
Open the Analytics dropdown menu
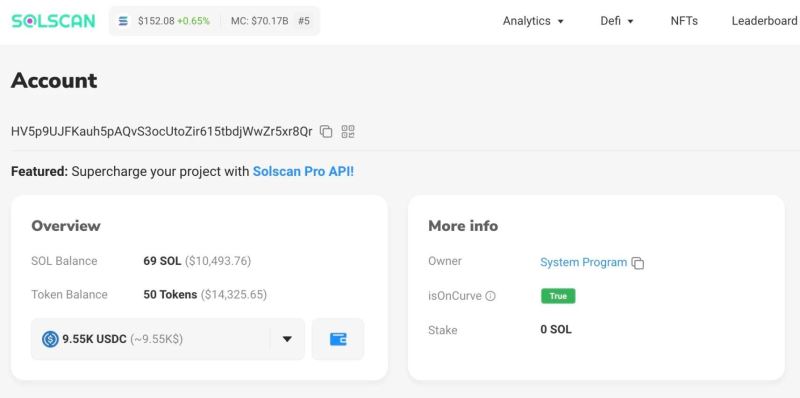tap(533, 21)
